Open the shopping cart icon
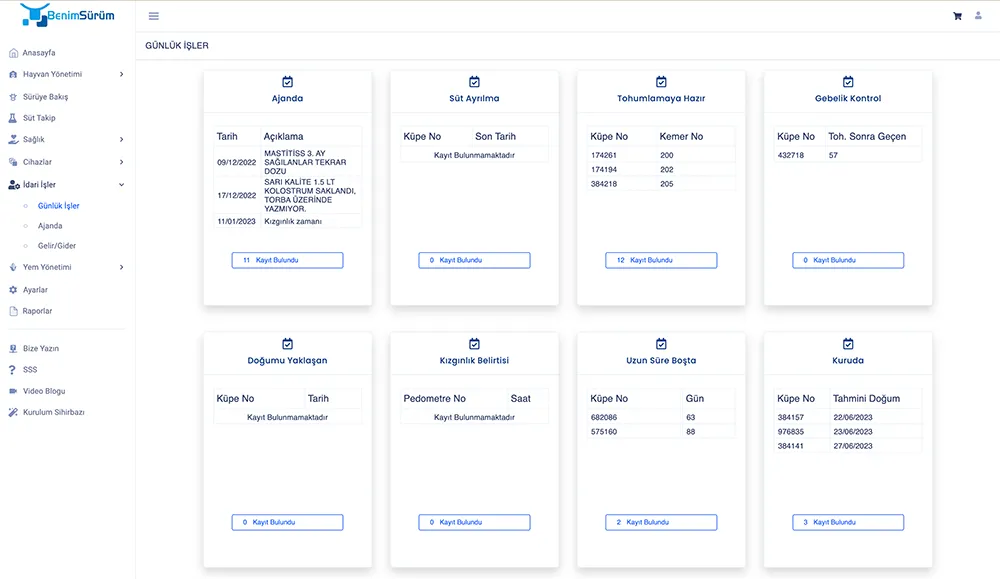The width and height of the screenshot is (1000, 579). pyautogui.click(x=957, y=16)
